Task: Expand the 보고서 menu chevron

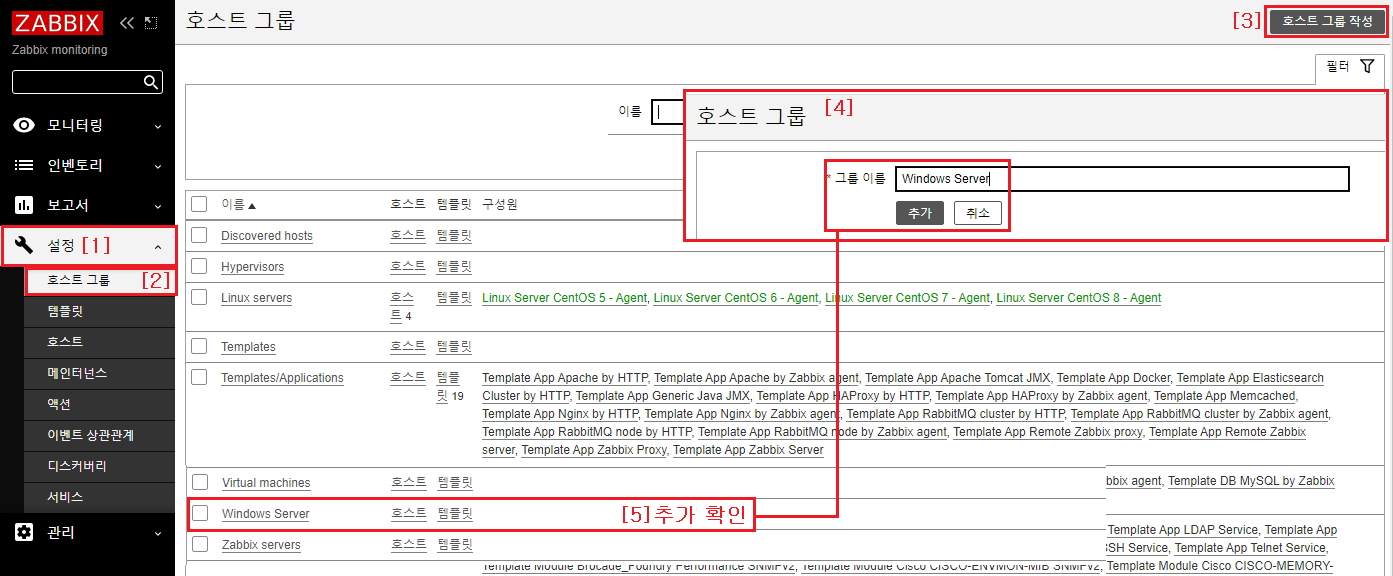Action: click(158, 206)
